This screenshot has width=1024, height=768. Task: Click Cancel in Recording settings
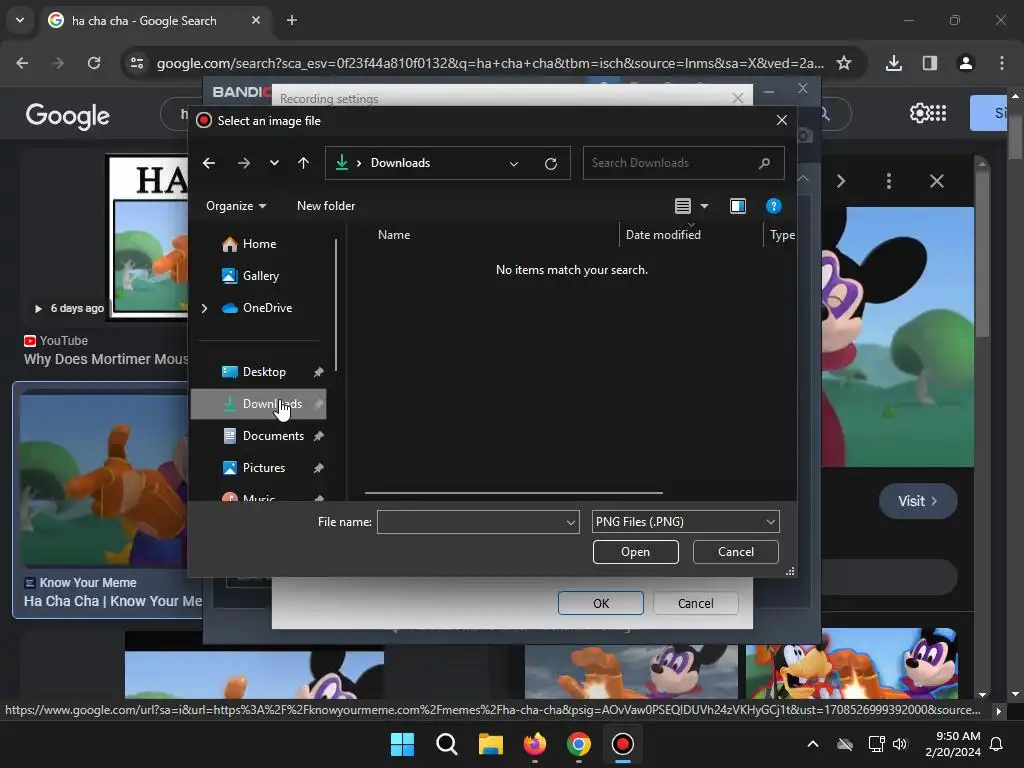coord(696,603)
